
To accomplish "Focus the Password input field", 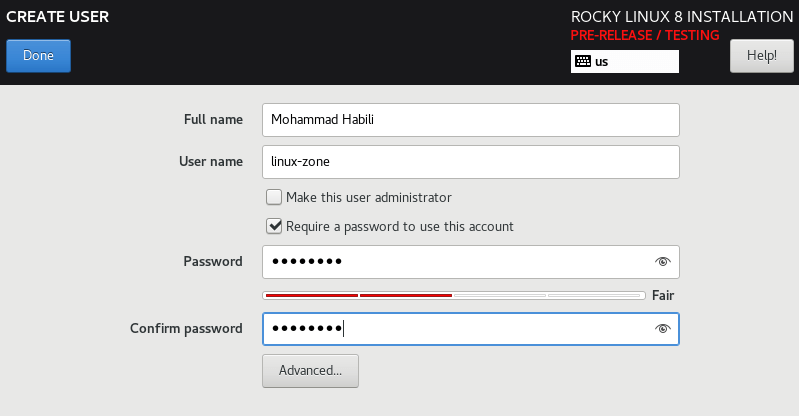I will 471,262.
